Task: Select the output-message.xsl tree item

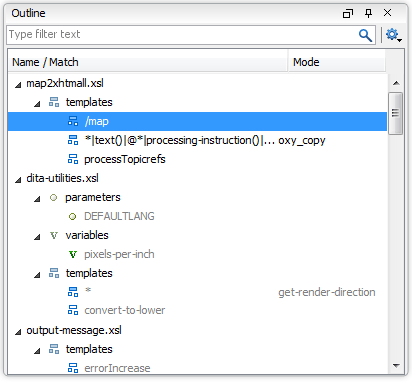Action: pos(74,330)
